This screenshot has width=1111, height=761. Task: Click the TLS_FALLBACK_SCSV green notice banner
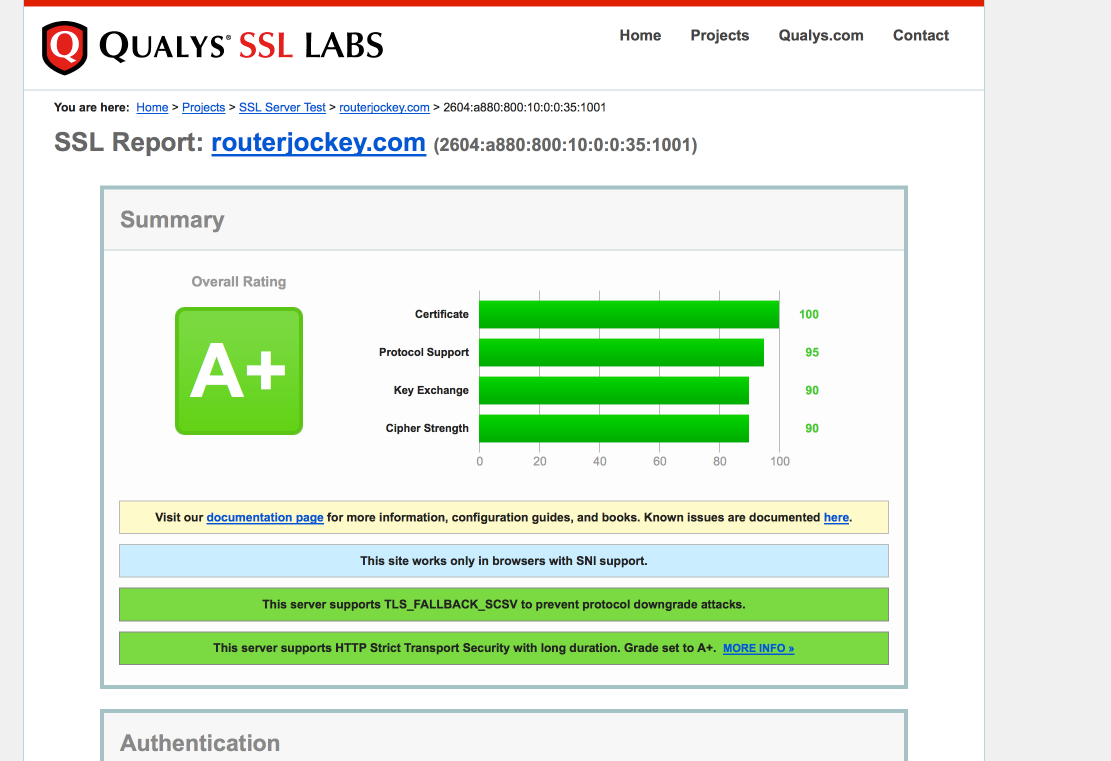point(504,604)
